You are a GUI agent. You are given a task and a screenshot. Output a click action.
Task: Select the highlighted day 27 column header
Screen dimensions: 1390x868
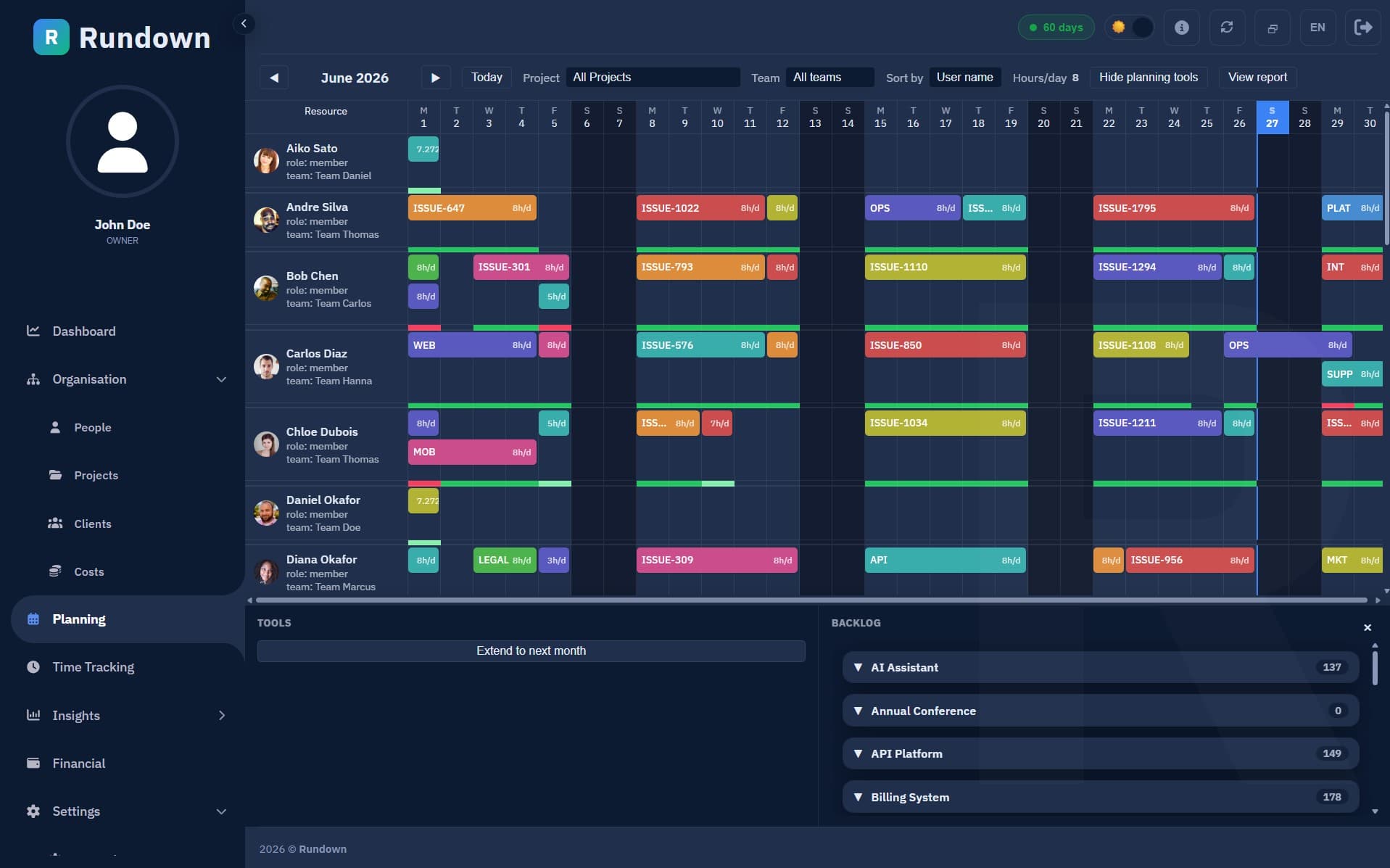tap(1272, 117)
